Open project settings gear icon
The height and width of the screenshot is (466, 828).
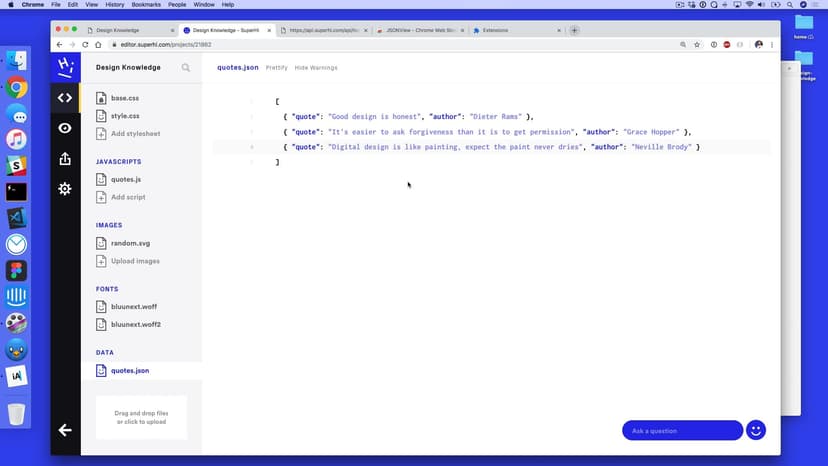coord(65,189)
